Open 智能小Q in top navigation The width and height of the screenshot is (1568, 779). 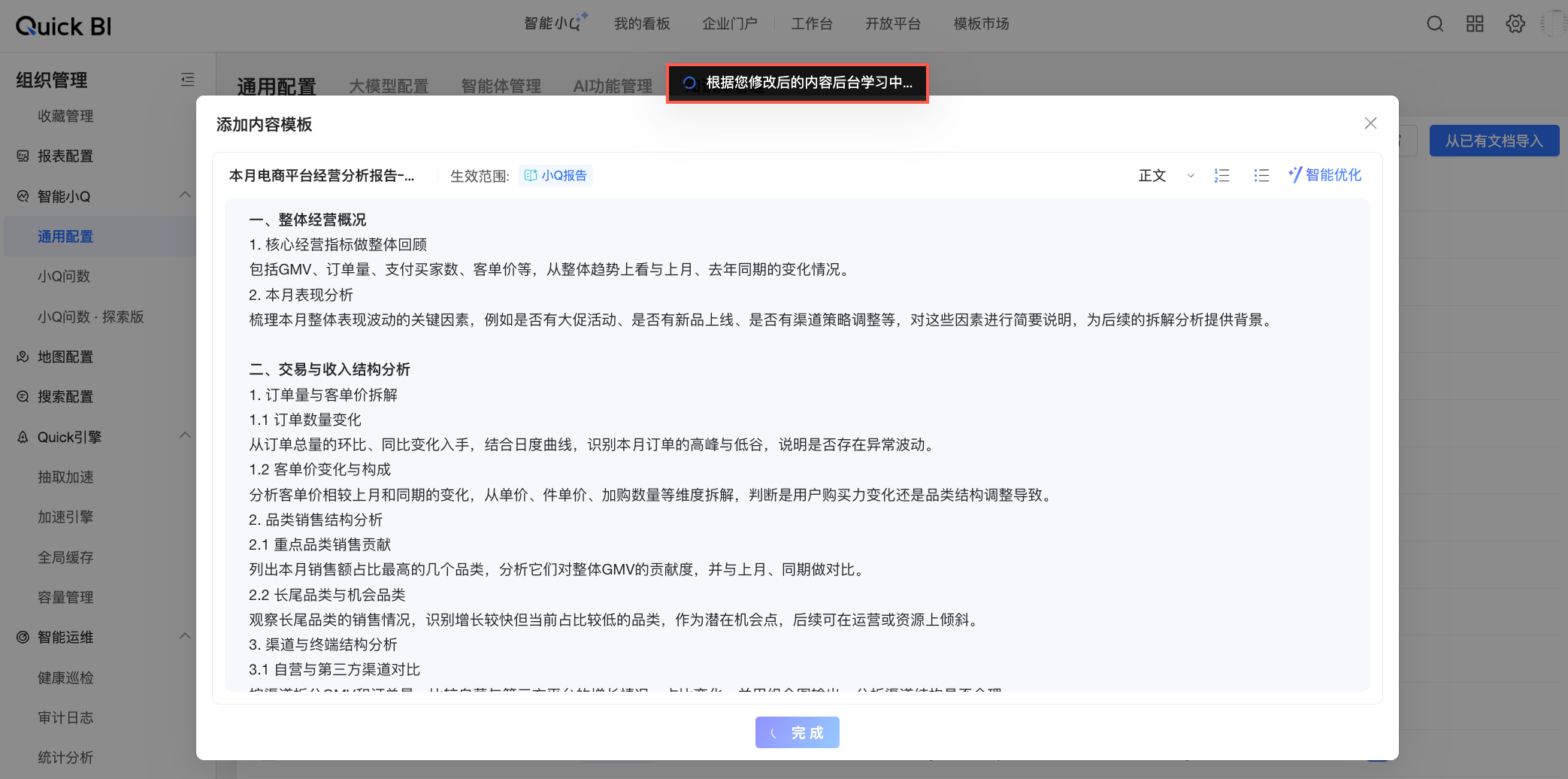tap(555, 23)
